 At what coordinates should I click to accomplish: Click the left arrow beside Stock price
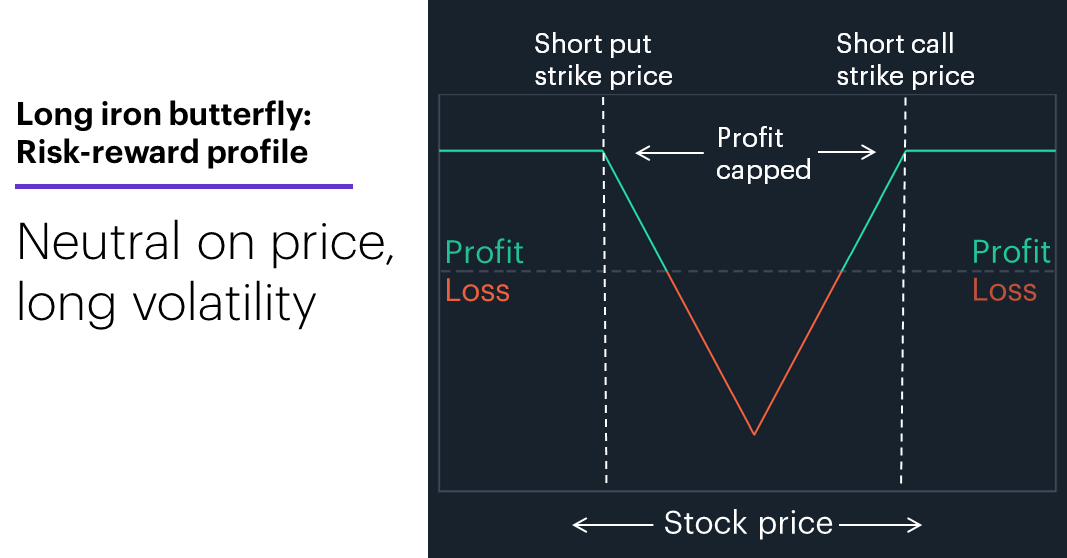pos(612,525)
